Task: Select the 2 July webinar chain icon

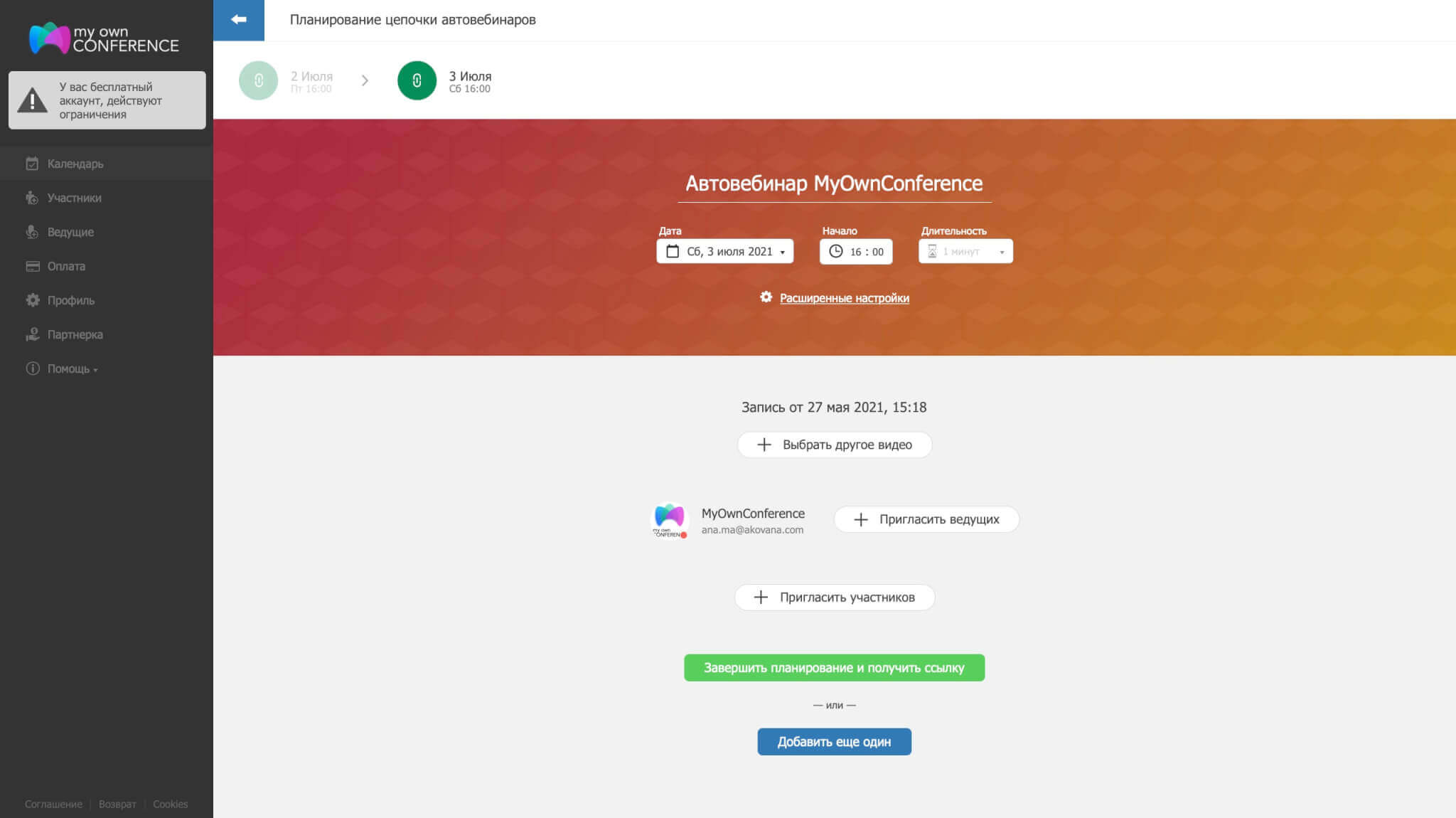Action: [x=258, y=80]
